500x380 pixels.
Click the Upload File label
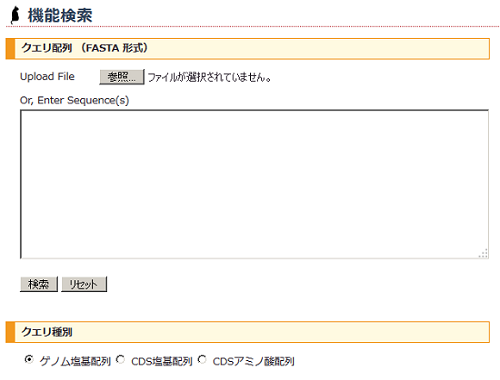pyautogui.click(x=47, y=77)
